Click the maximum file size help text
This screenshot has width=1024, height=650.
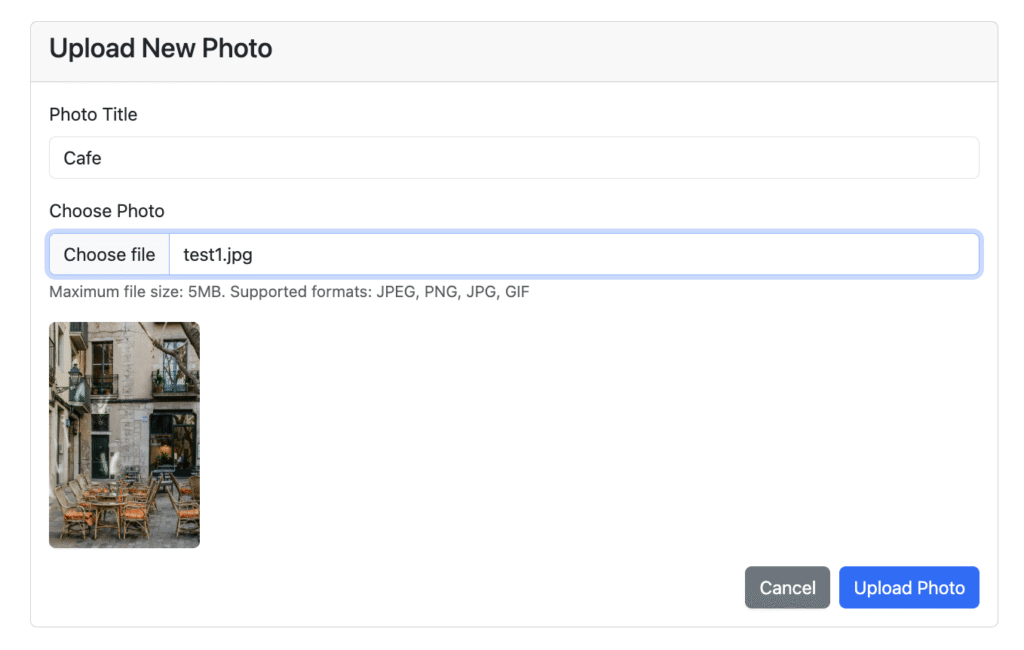coord(129,293)
